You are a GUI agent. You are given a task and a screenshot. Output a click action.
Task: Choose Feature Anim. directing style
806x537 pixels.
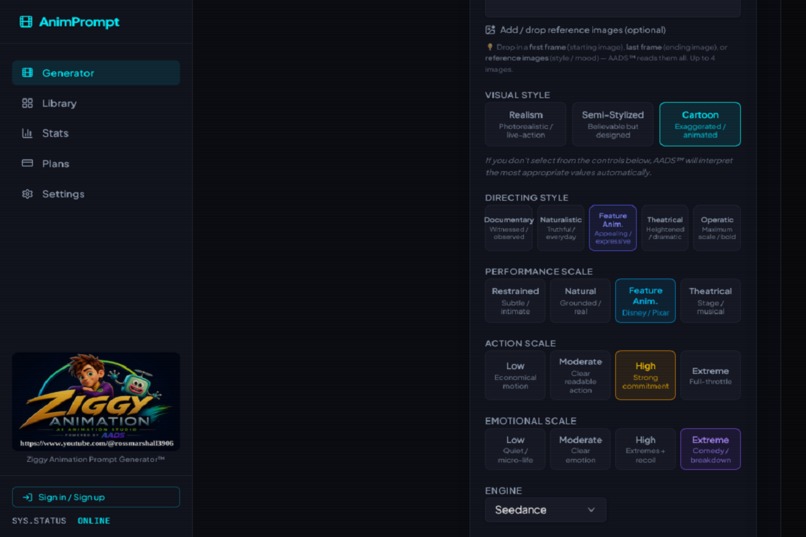point(613,228)
